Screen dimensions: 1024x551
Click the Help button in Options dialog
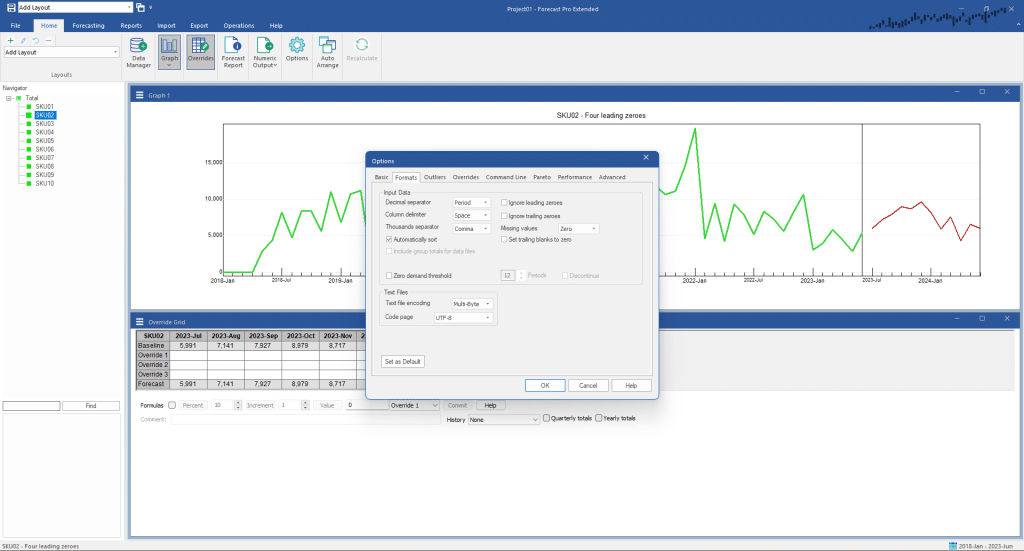click(631, 386)
